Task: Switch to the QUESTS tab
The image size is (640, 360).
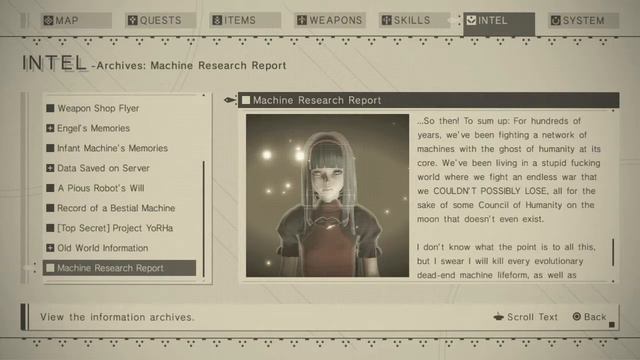Action: point(160,20)
